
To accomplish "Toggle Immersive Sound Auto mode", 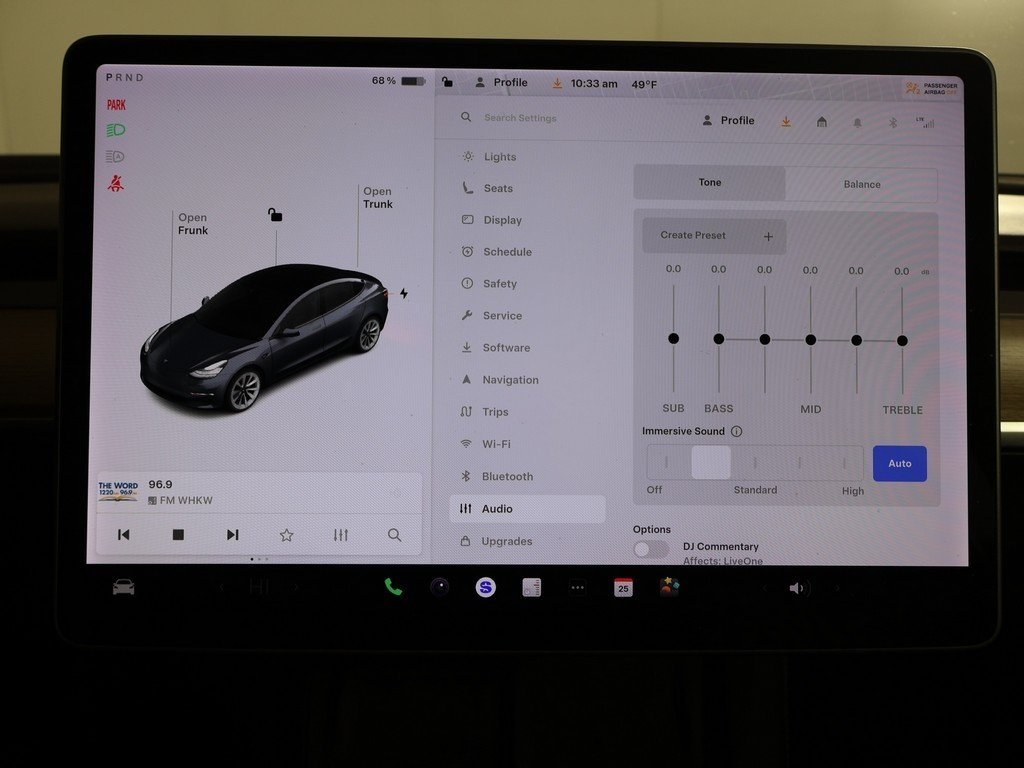I will coord(899,464).
